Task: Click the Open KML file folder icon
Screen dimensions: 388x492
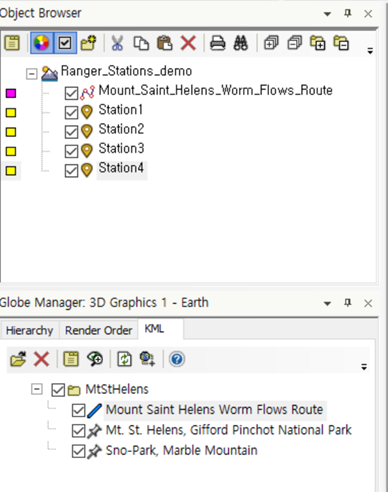Action: [x=18, y=359]
